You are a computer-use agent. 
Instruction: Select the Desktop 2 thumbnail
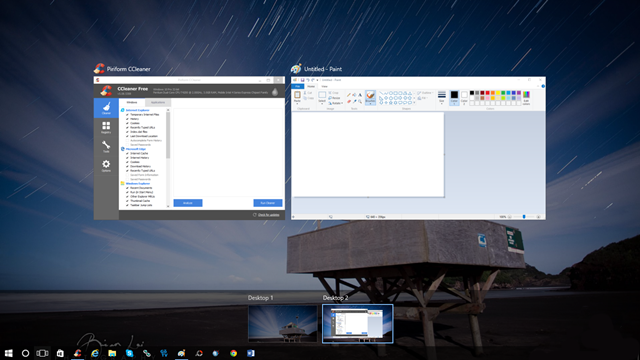[358, 324]
